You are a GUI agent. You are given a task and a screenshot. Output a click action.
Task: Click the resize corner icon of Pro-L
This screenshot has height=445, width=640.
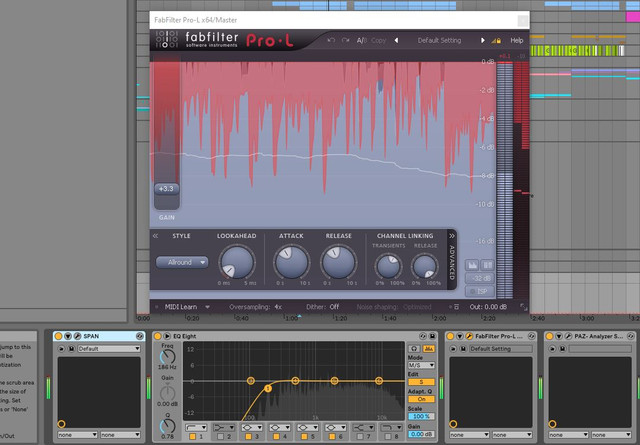click(x=523, y=307)
